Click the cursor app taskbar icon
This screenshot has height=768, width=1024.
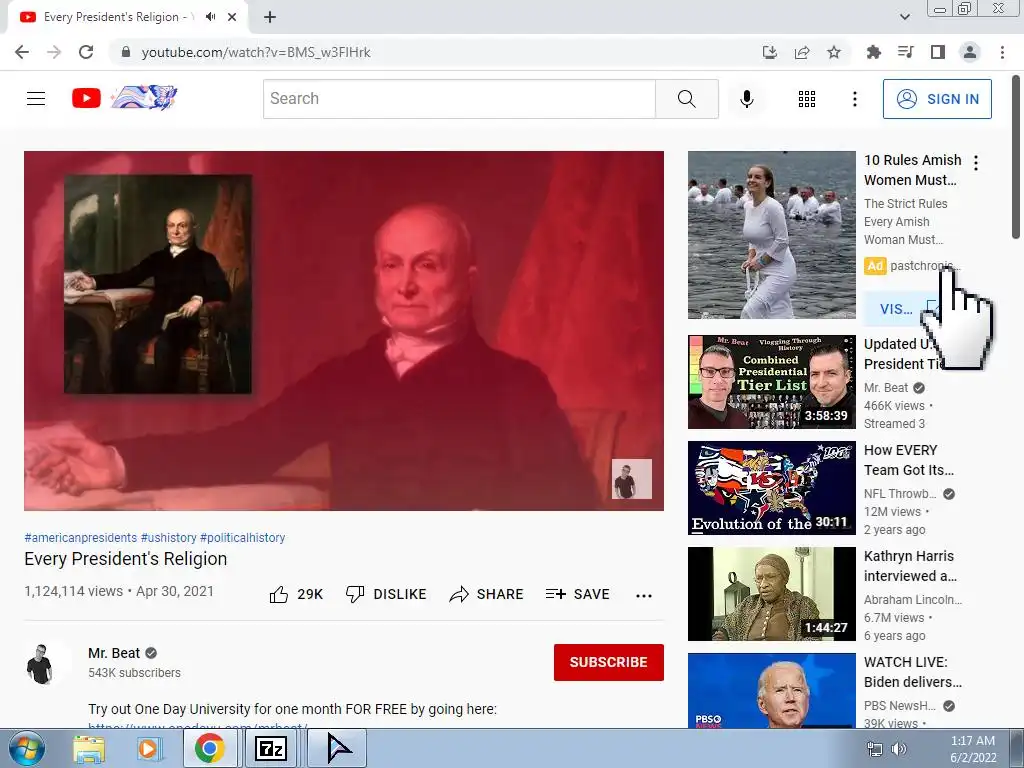[x=337, y=748]
